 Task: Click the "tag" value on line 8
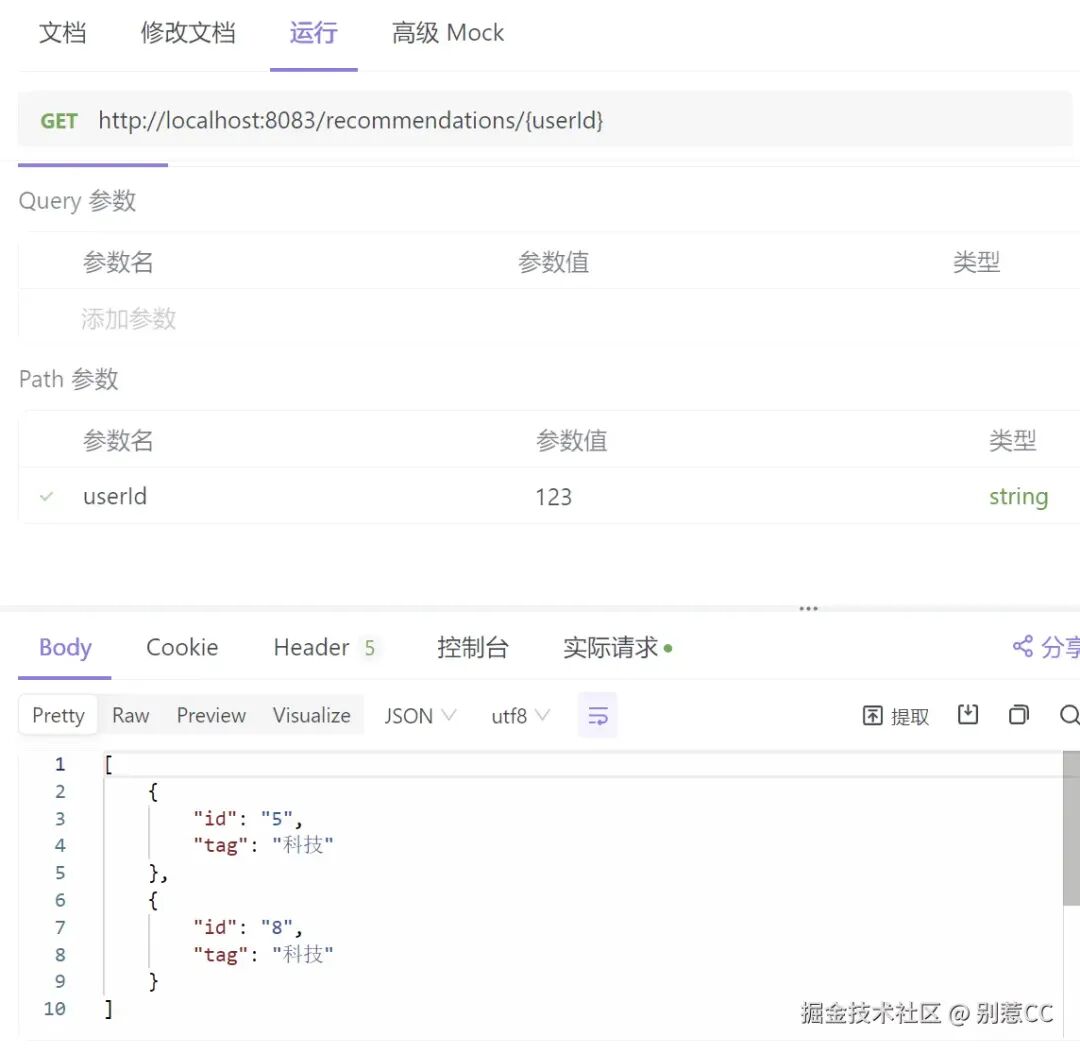click(303, 955)
